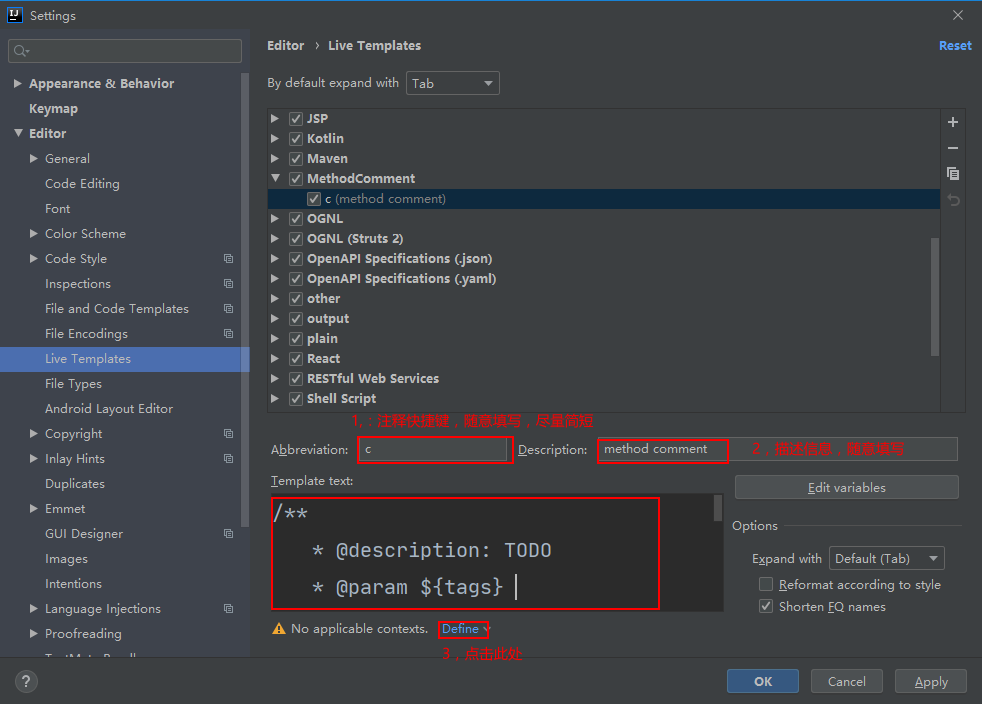The width and height of the screenshot is (982, 704).
Task: Disable Shorten FQ names option
Action: pos(766,606)
